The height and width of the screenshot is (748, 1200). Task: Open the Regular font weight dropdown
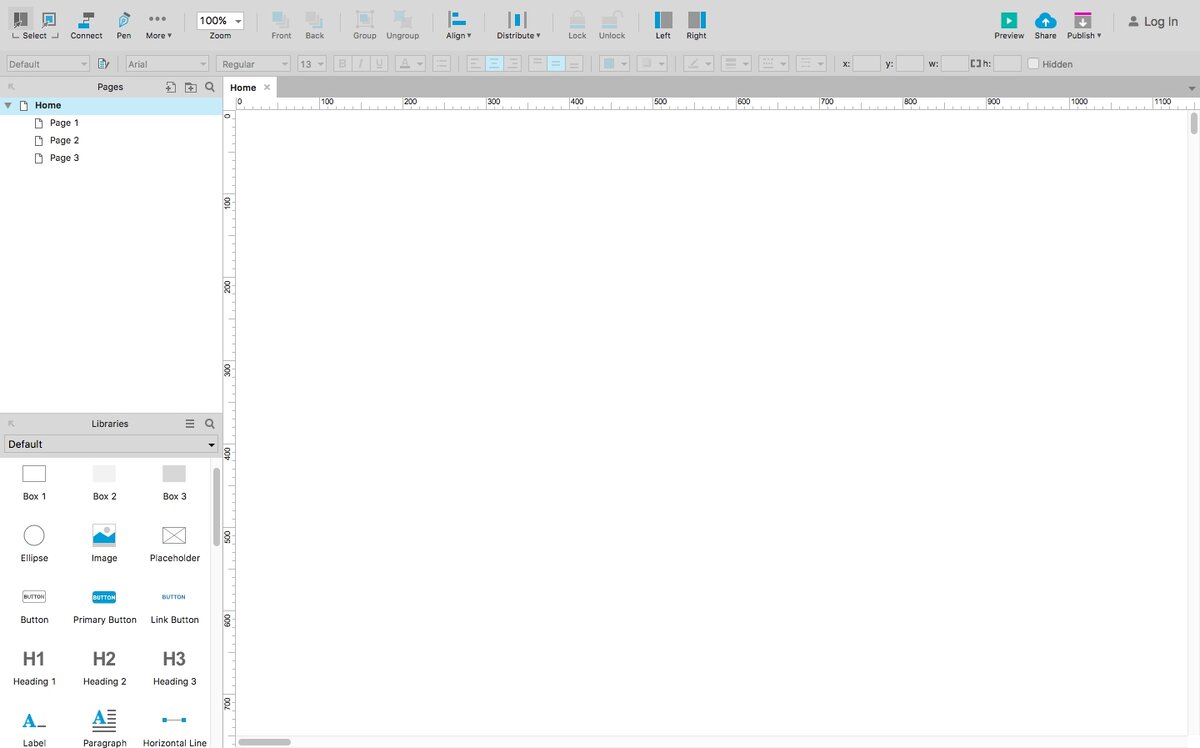[253, 64]
